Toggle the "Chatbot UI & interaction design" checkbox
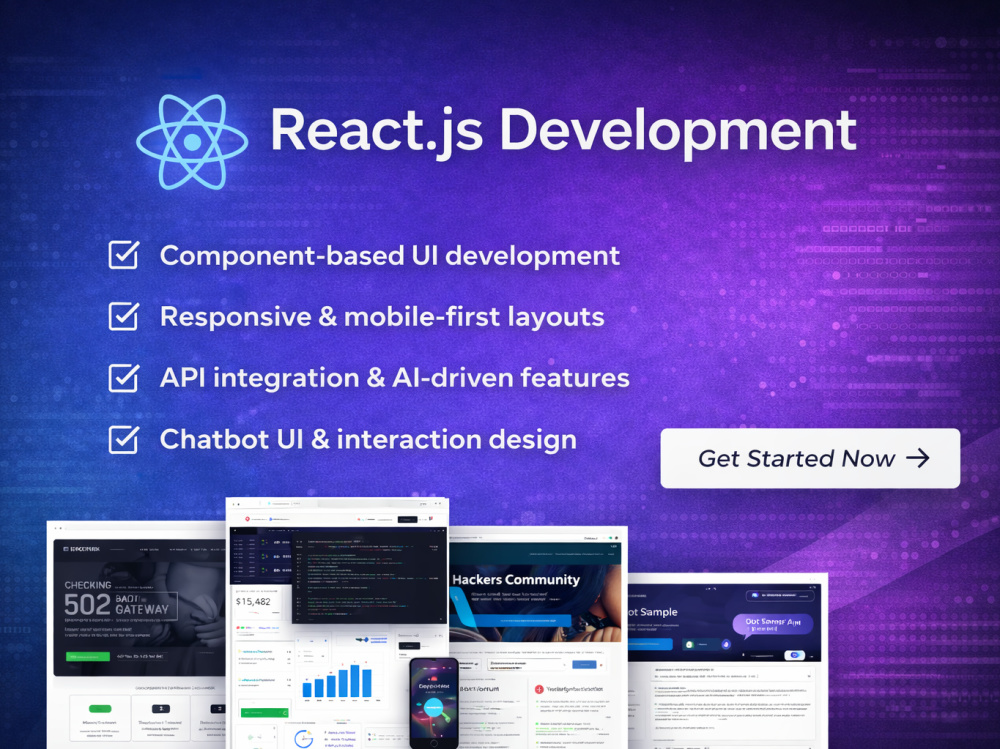The image size is (1000, 749). [x=124, y=439]
